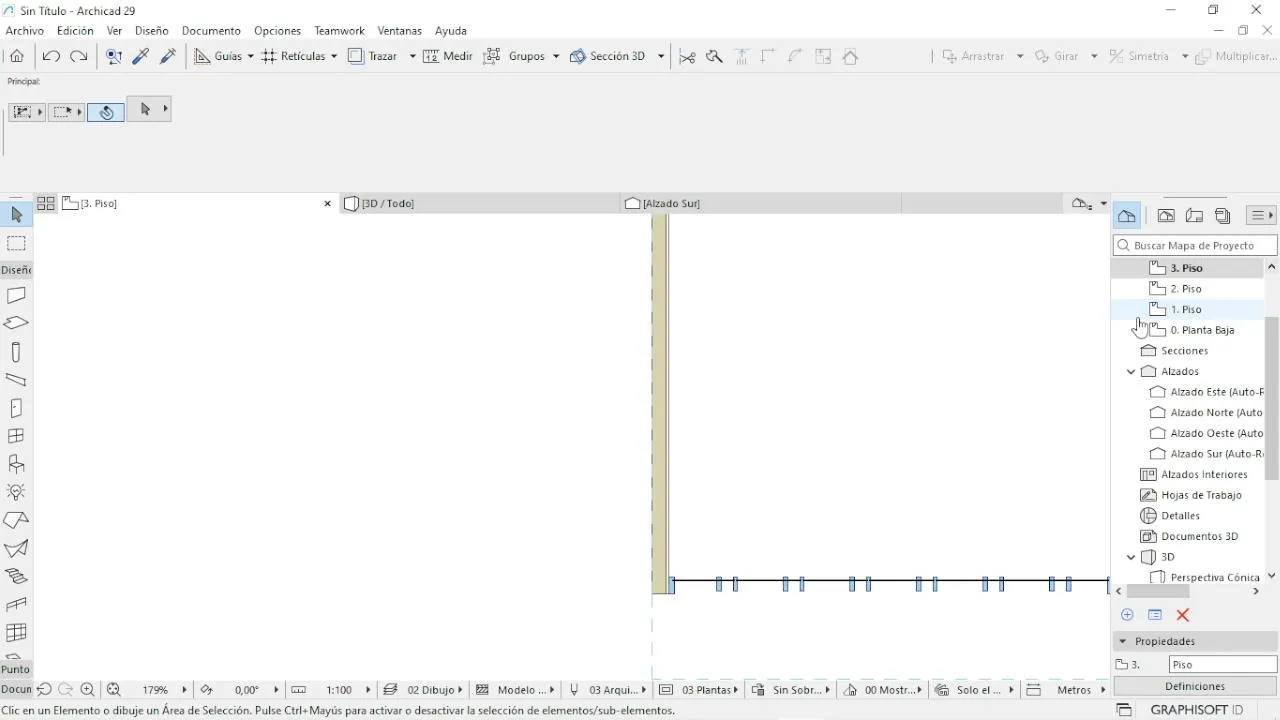This screenshot has height=720, width=1280.
Task: Open the Archivo menu
Action: coord(25,31)
